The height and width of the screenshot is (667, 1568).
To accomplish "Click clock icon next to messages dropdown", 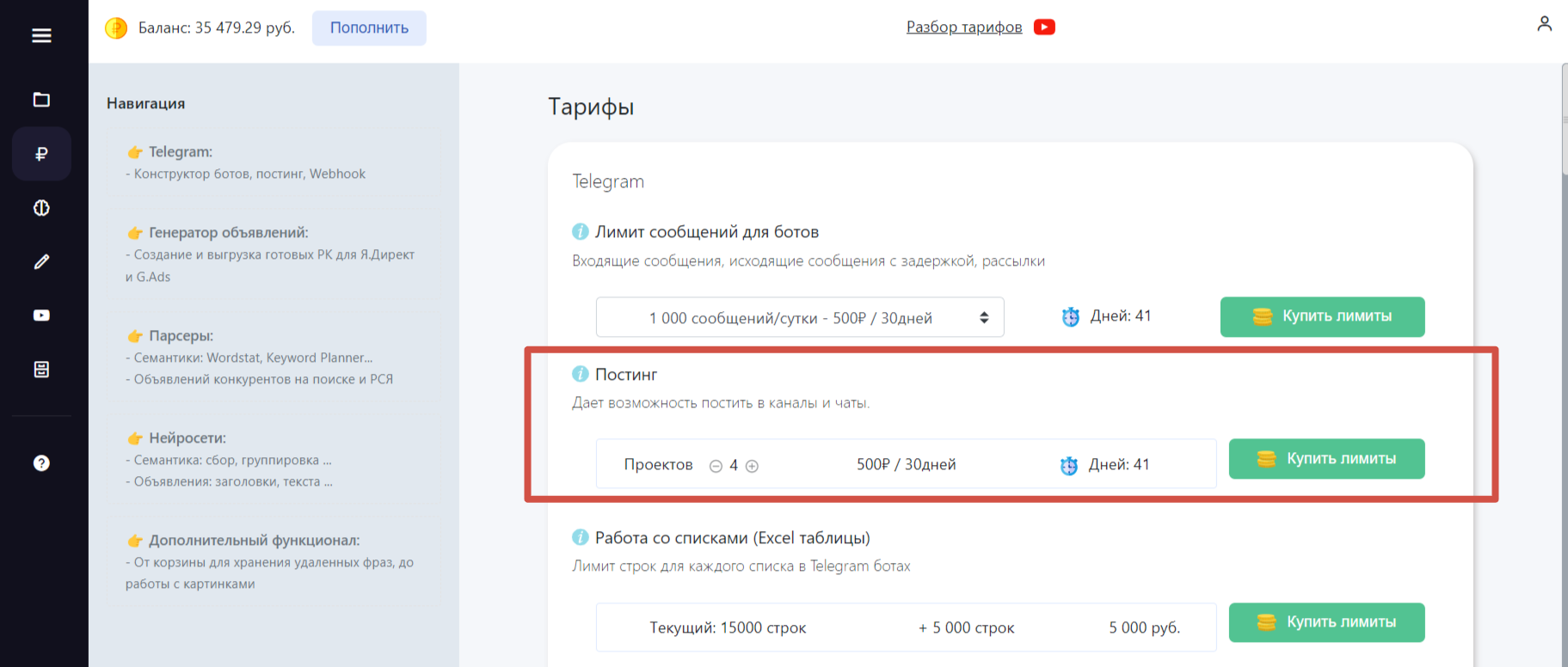I will [1071, 316].
